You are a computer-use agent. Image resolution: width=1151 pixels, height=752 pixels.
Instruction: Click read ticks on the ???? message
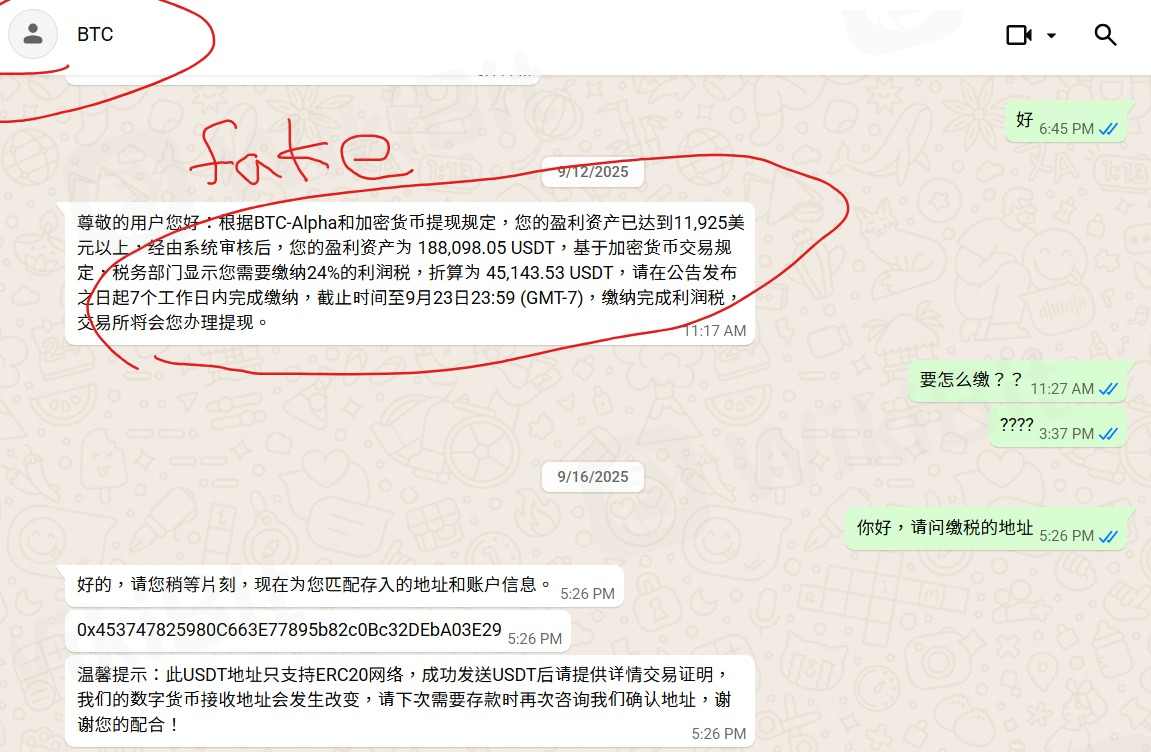pos(1108,434)
